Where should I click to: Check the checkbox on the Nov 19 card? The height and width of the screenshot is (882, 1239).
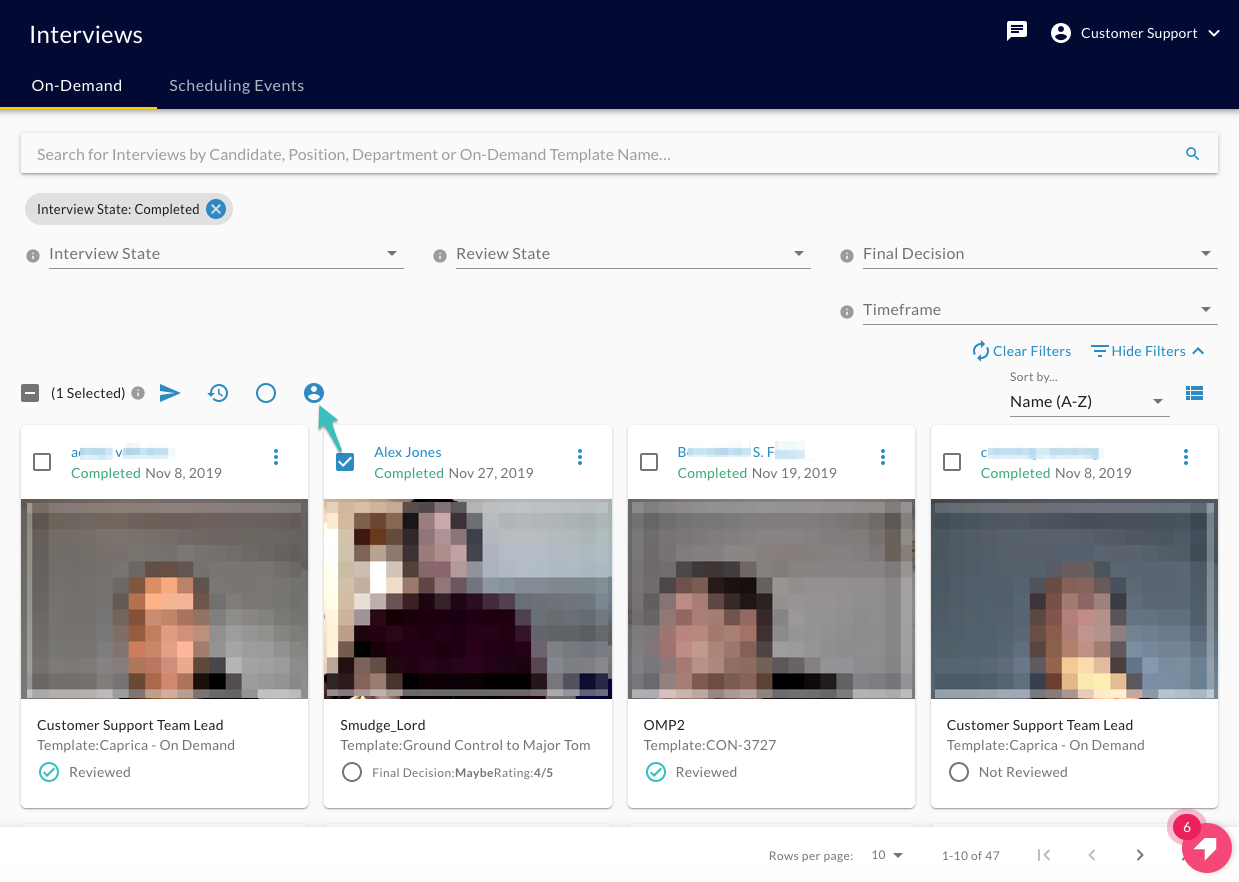point(649,462)
